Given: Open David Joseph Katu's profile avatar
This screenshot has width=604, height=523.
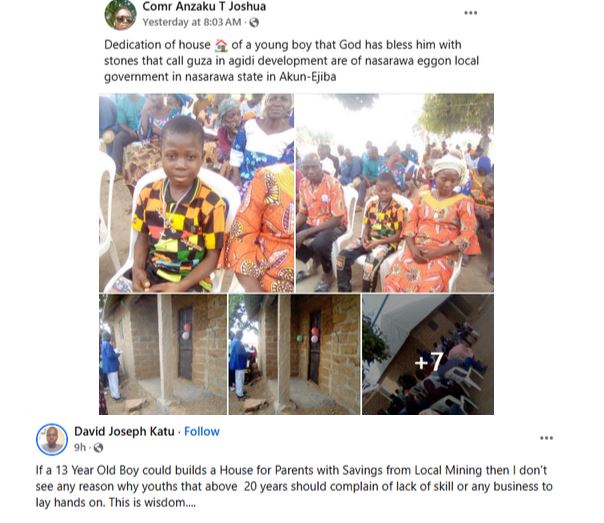Looking at the screenshot, I should [52, 439].
